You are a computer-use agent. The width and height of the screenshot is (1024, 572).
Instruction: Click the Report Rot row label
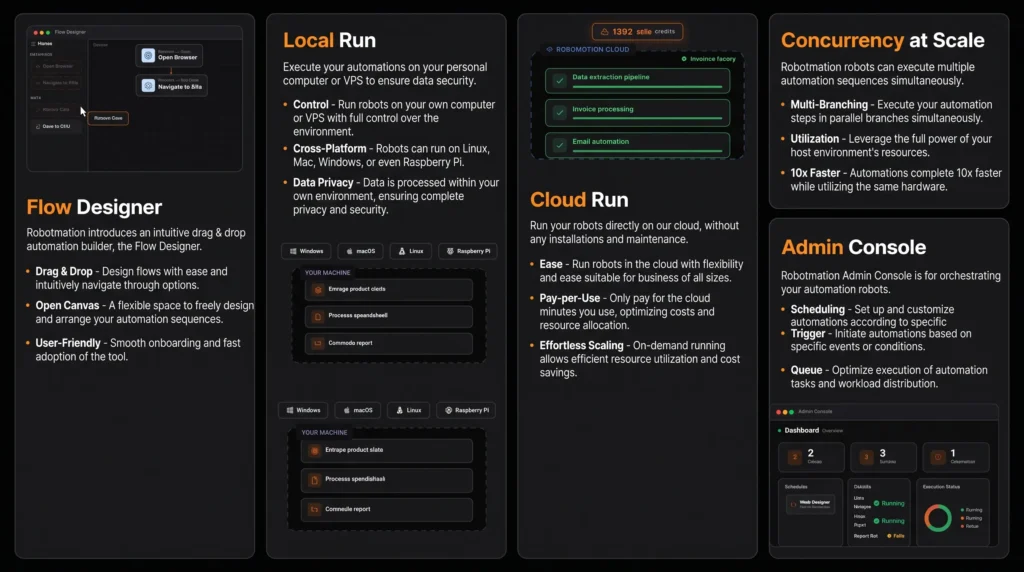(865, 536)
